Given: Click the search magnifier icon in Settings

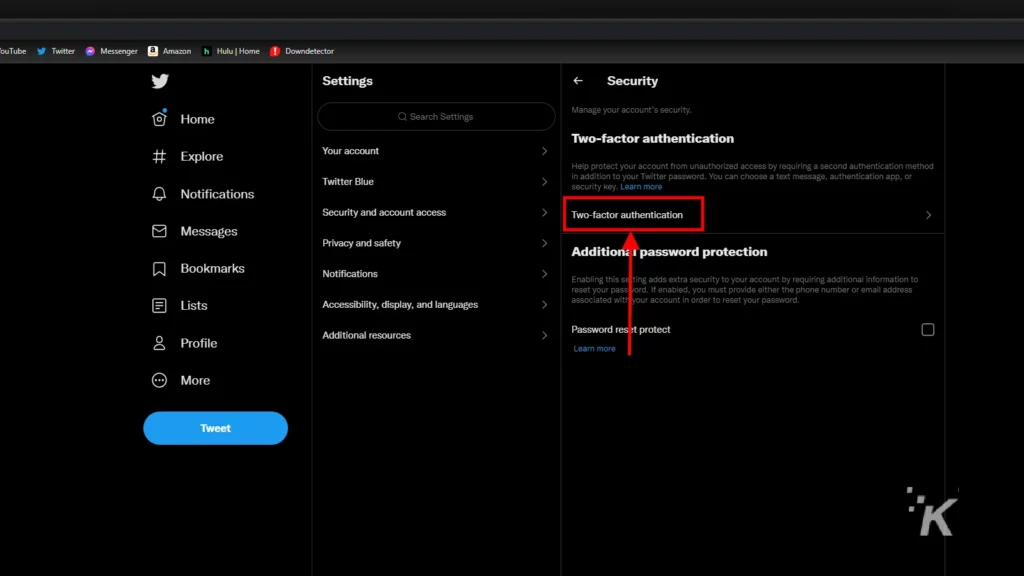Looking at the screenshot, I should [402, 117].
